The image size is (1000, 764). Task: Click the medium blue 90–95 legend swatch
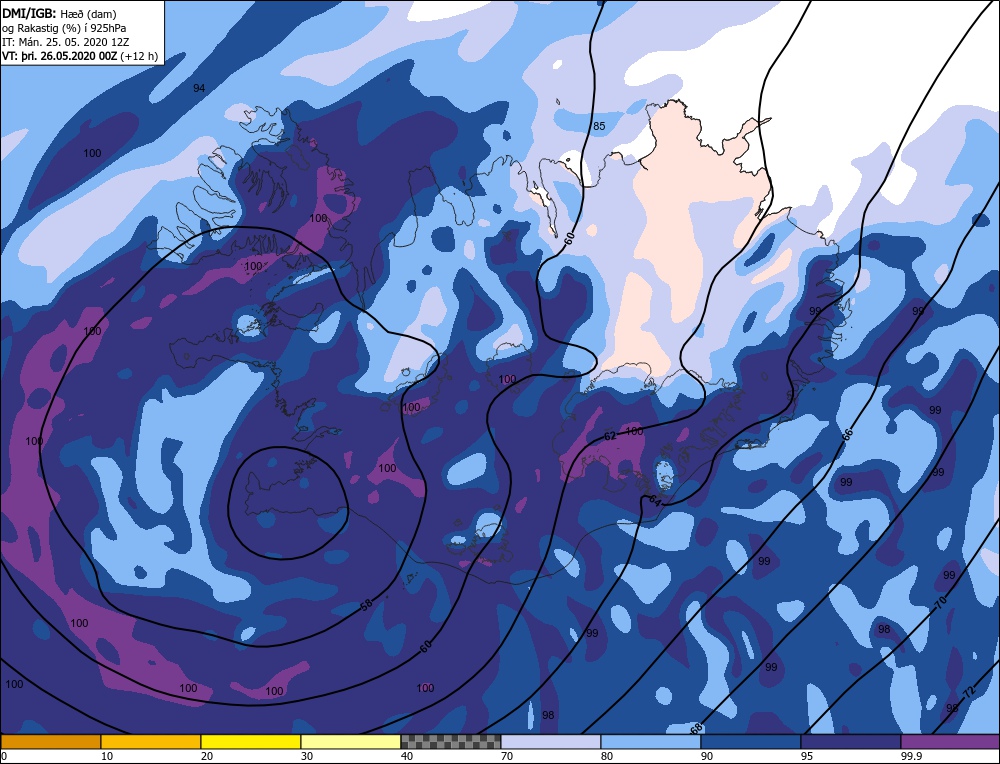tap(751, 742)
